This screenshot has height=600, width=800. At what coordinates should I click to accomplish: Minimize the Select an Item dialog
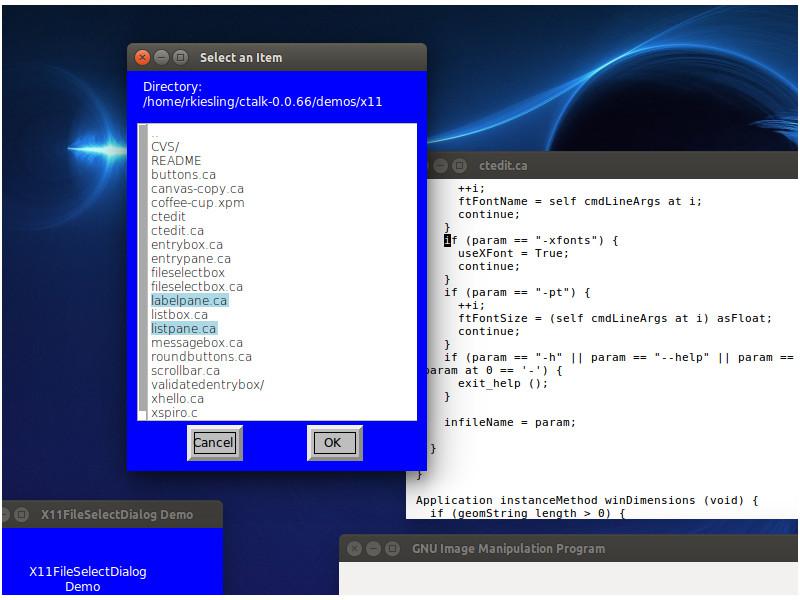pyautogui.click(x=161, y=57)
